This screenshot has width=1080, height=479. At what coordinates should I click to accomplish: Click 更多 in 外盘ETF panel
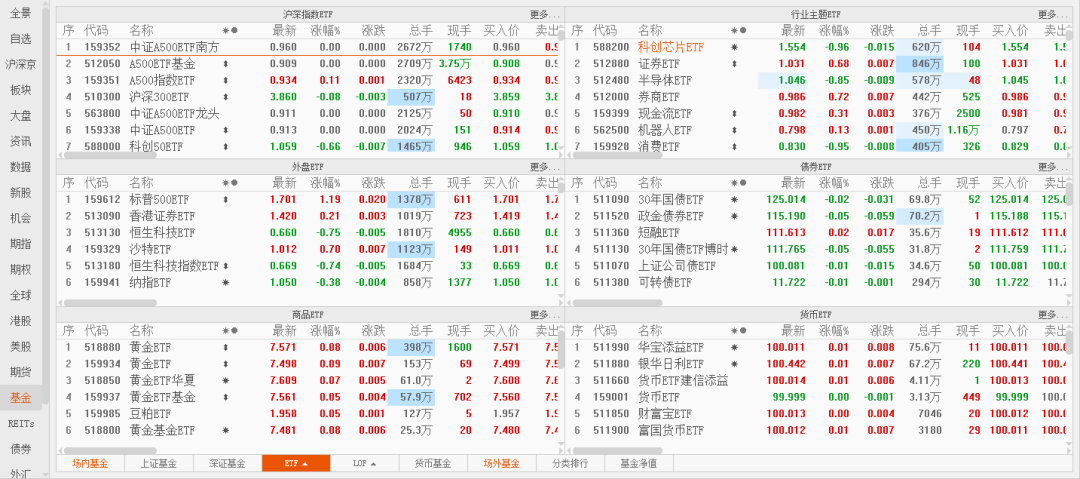pos(545,167)
